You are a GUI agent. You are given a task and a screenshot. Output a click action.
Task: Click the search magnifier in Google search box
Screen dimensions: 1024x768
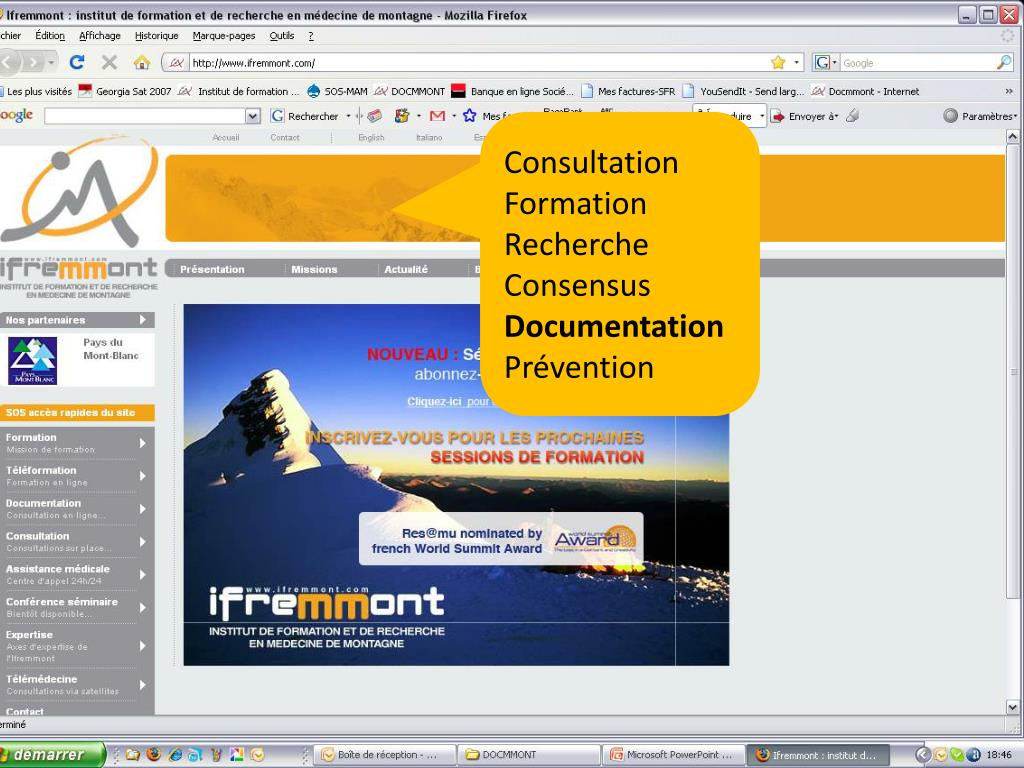click(x=1004, y=63)
